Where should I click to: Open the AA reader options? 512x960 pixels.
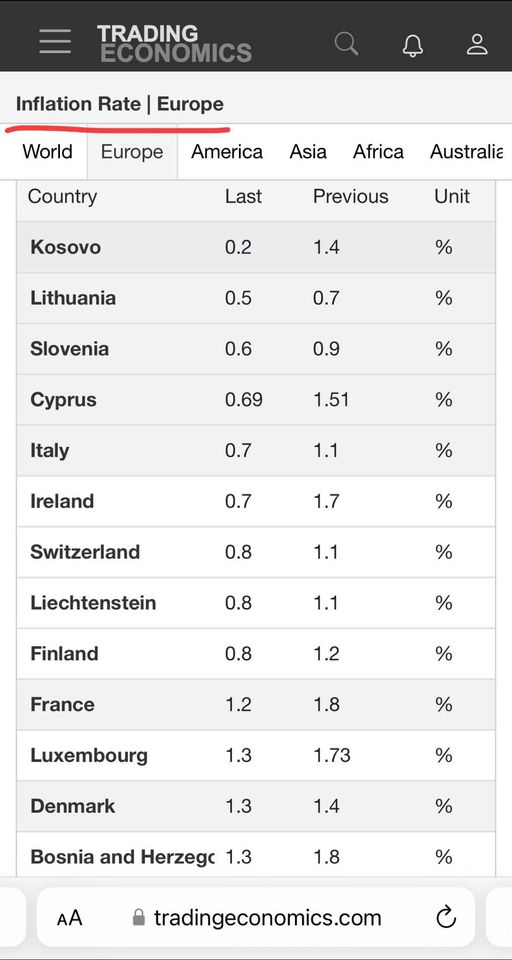tap(69, 918)
